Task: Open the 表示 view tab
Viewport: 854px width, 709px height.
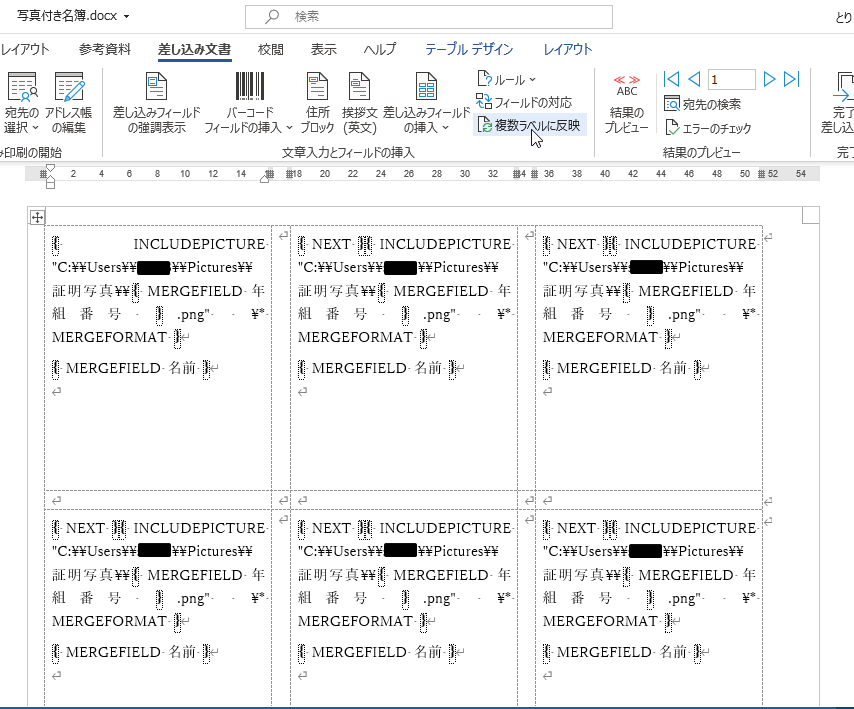Action: pyautogui.click(x=324, y=50)
